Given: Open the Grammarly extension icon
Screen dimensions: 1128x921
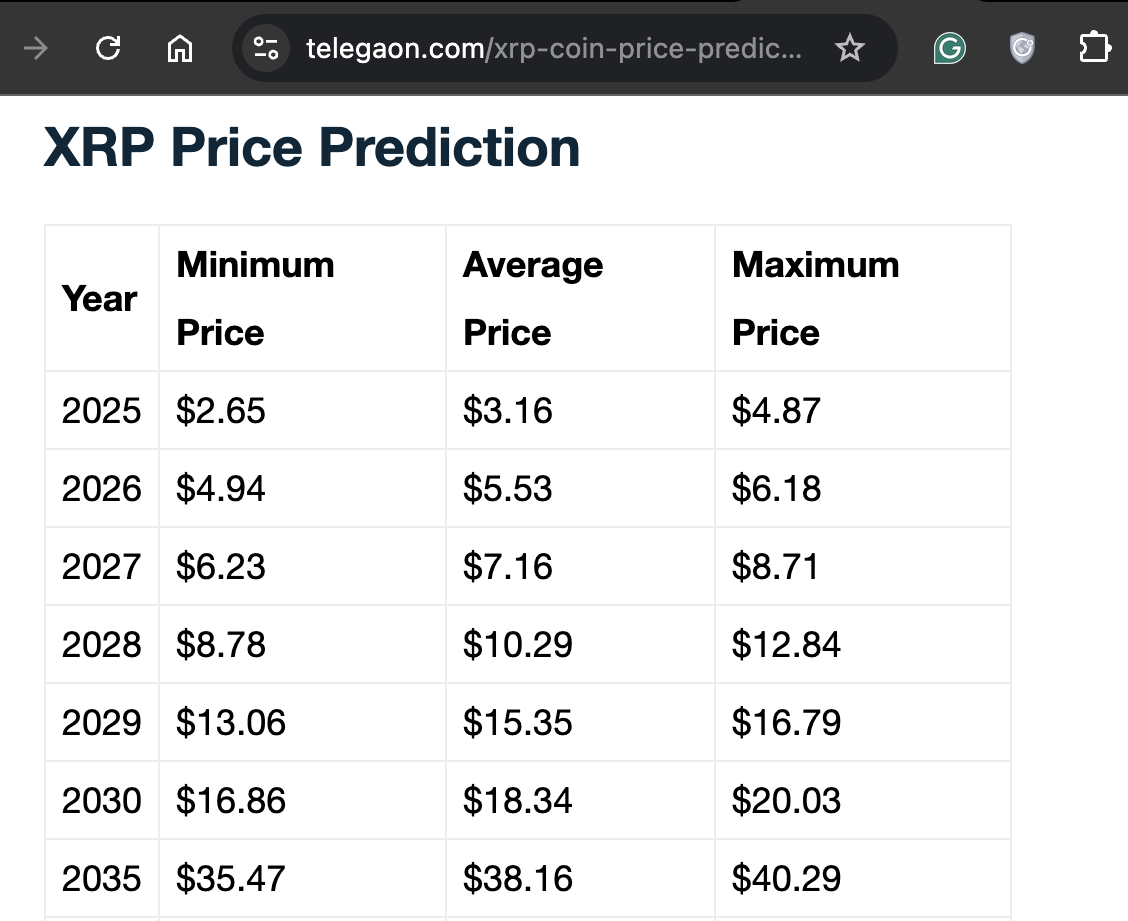Looking at the screenshot, I should click(x=950, y=48).
